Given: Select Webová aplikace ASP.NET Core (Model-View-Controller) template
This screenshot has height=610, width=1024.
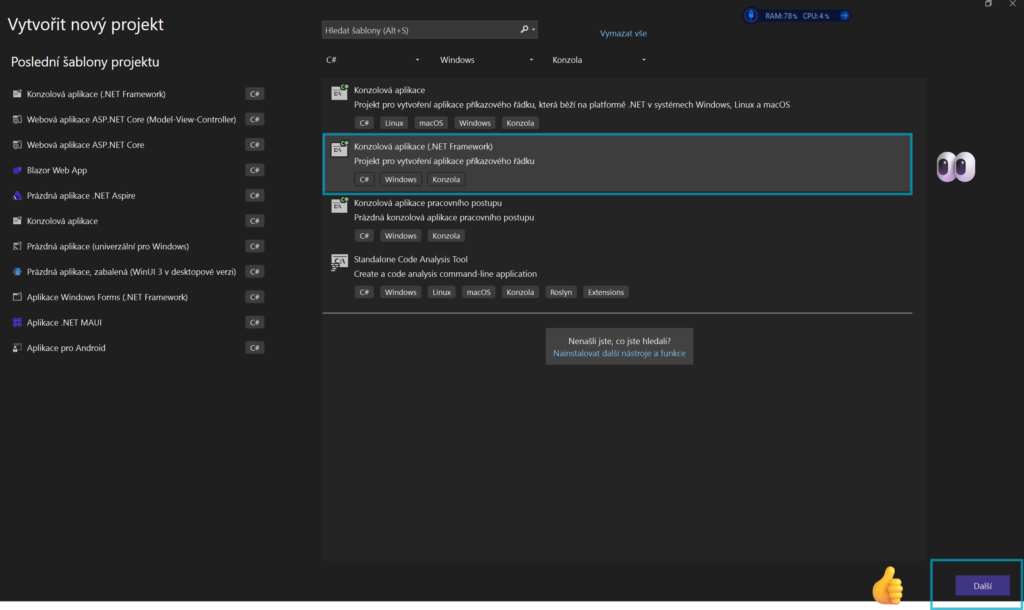Looking at the screenshot, I should click(x=131, y=119).
